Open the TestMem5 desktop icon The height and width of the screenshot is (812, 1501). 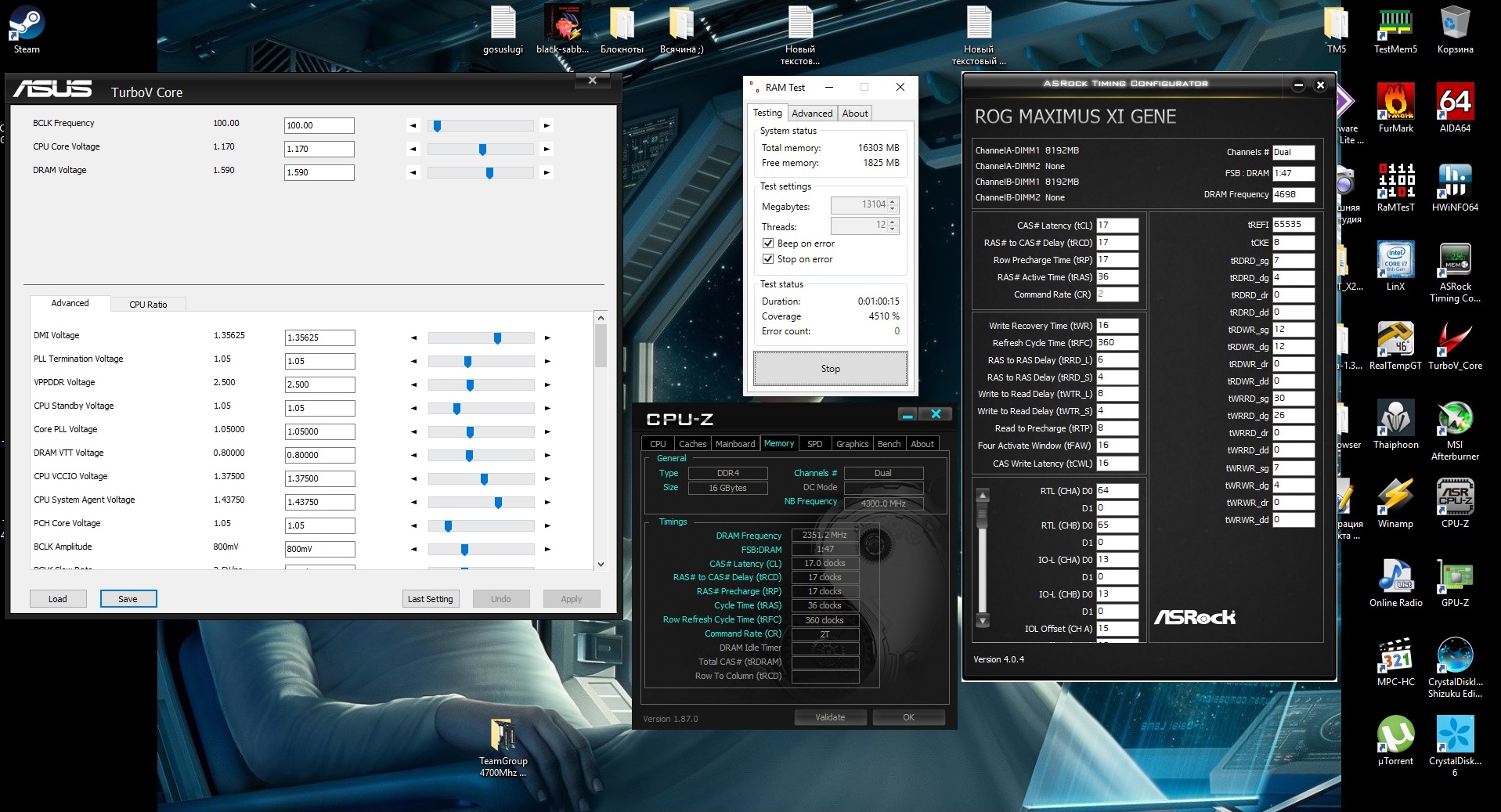pyautogui.click(x=1395, y=24)
